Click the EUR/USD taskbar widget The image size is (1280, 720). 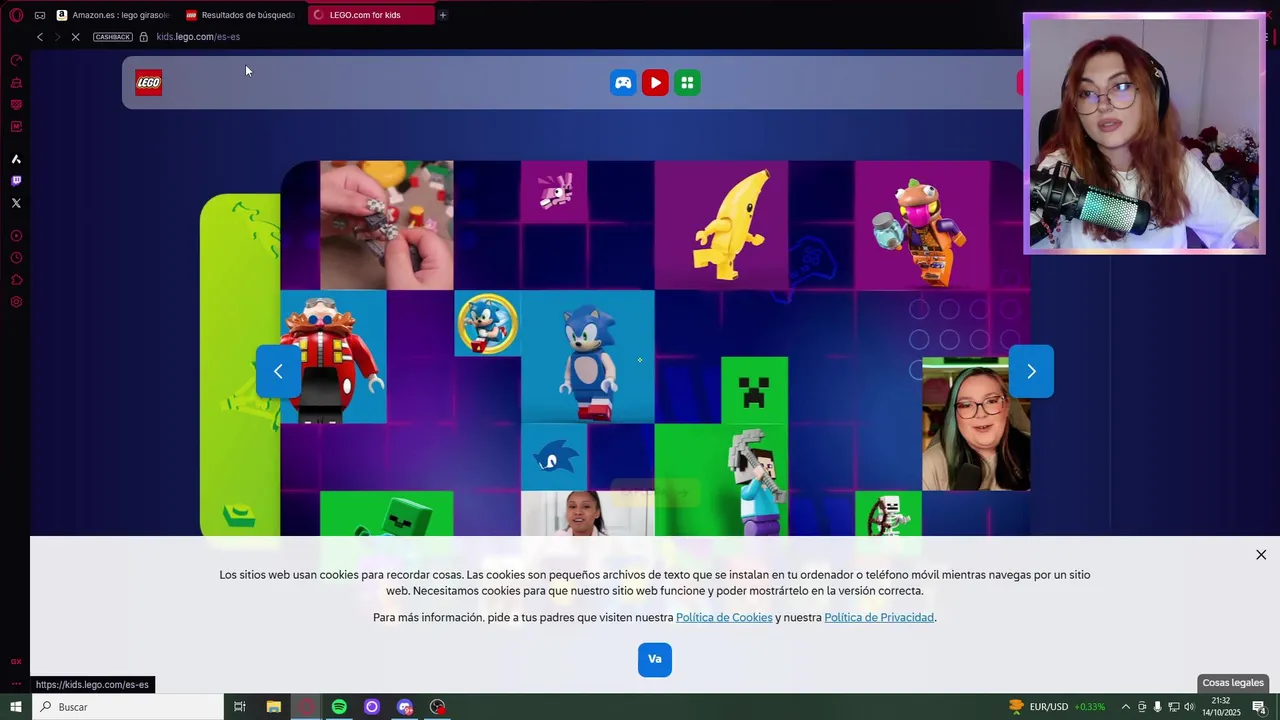pyautogui.click(x=1057, y=707)
